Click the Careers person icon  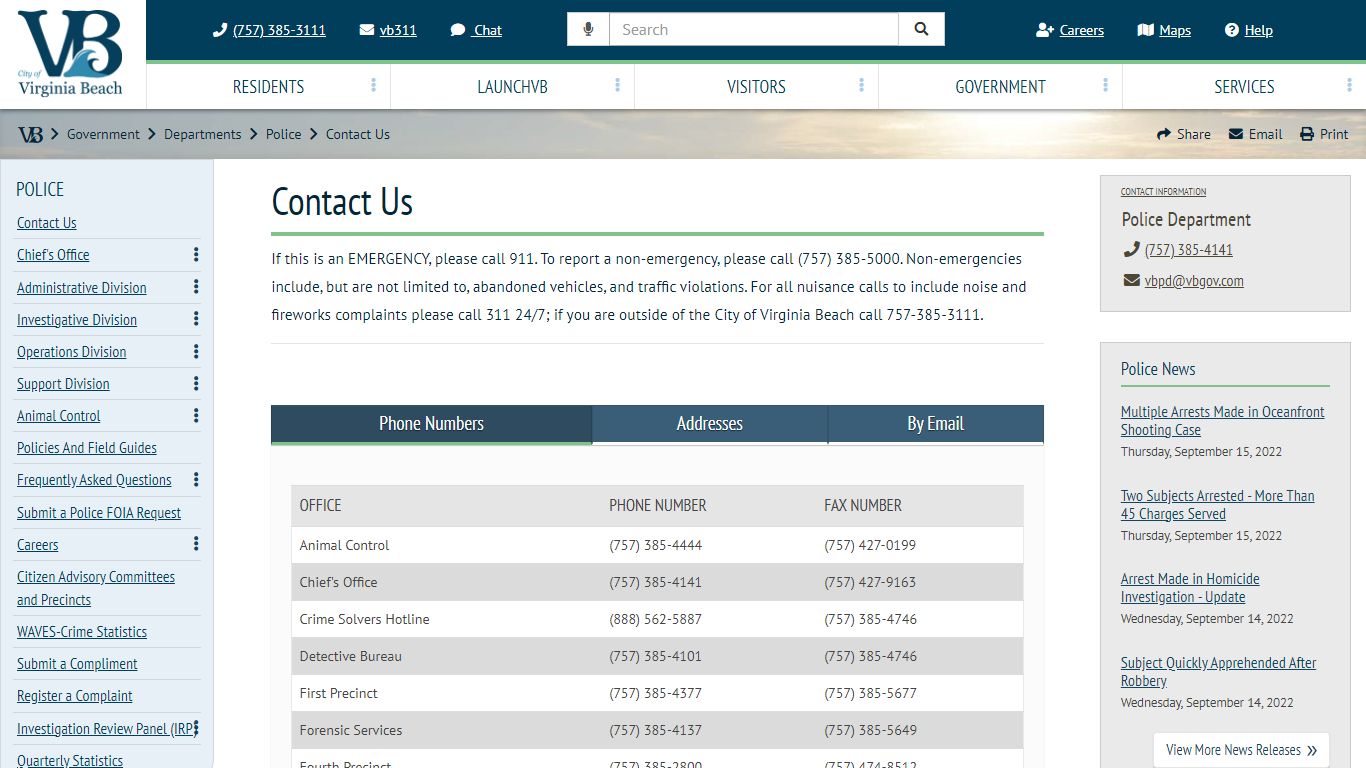[1045, 30]
